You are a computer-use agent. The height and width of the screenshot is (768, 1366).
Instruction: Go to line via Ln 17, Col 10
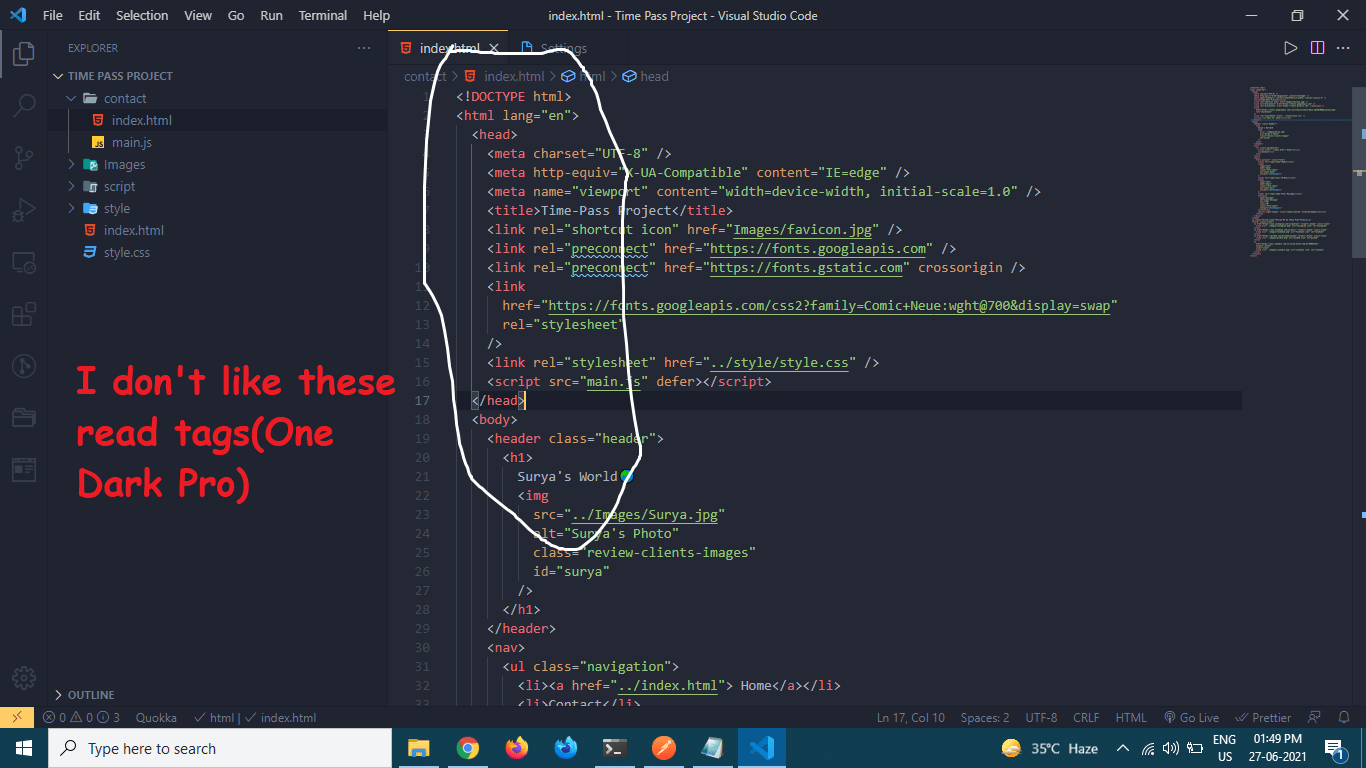click(x=911, y=718)
